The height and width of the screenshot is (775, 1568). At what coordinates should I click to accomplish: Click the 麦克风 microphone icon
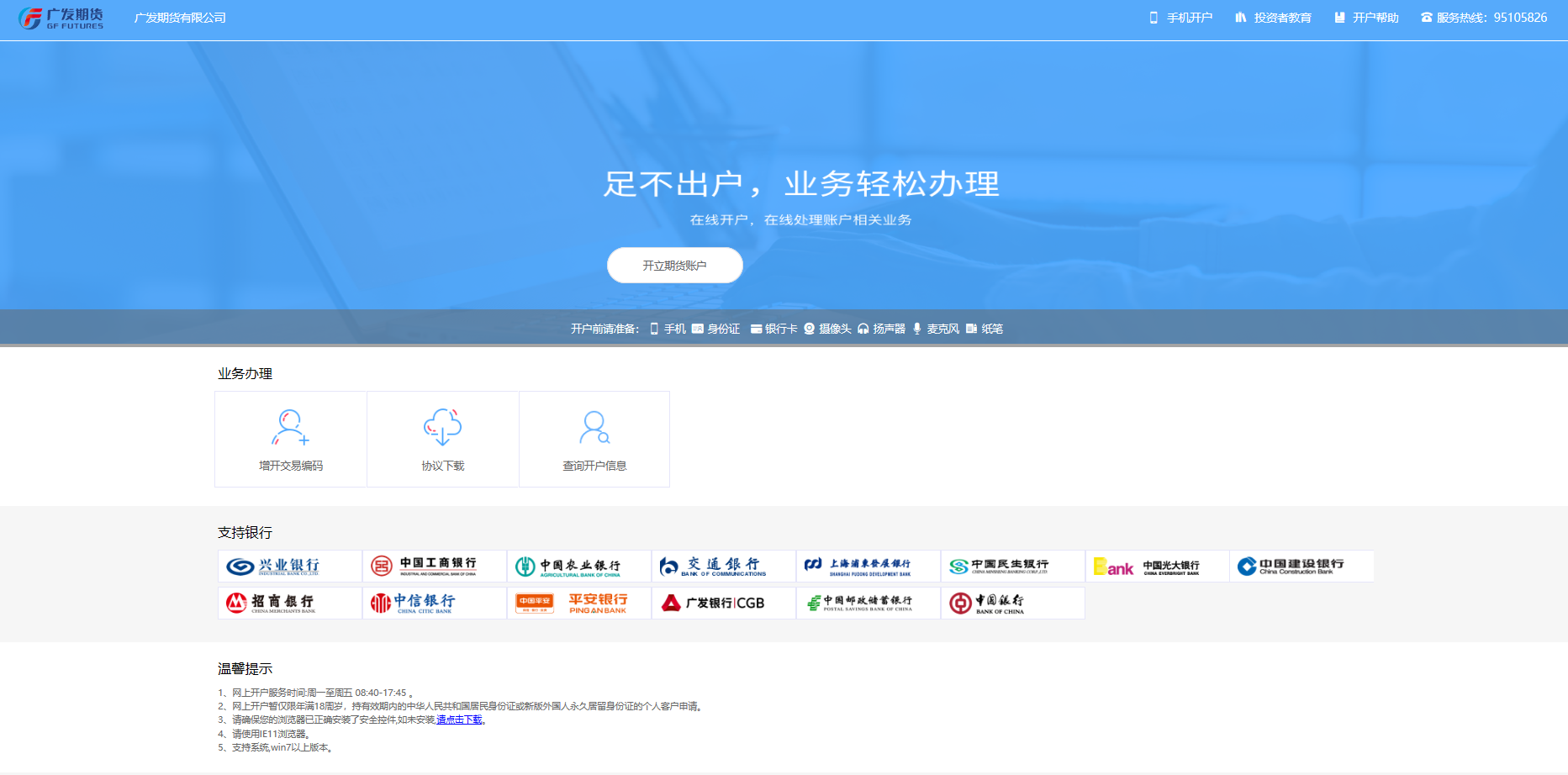[917, 328]
